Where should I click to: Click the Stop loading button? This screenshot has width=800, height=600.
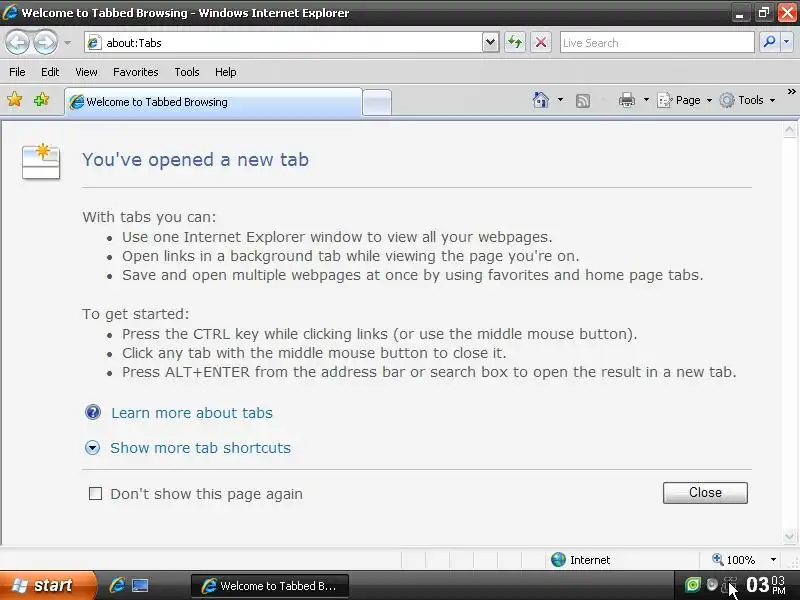[x=541, y=42]
